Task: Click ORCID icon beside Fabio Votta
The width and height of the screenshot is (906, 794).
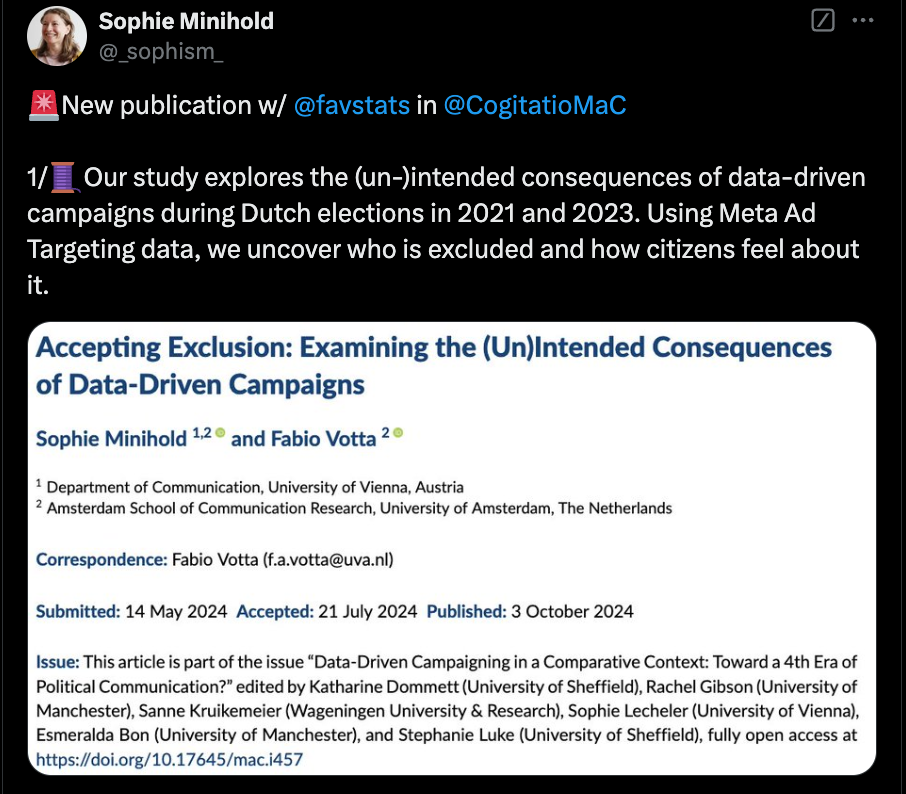Action: pos(397,433)
